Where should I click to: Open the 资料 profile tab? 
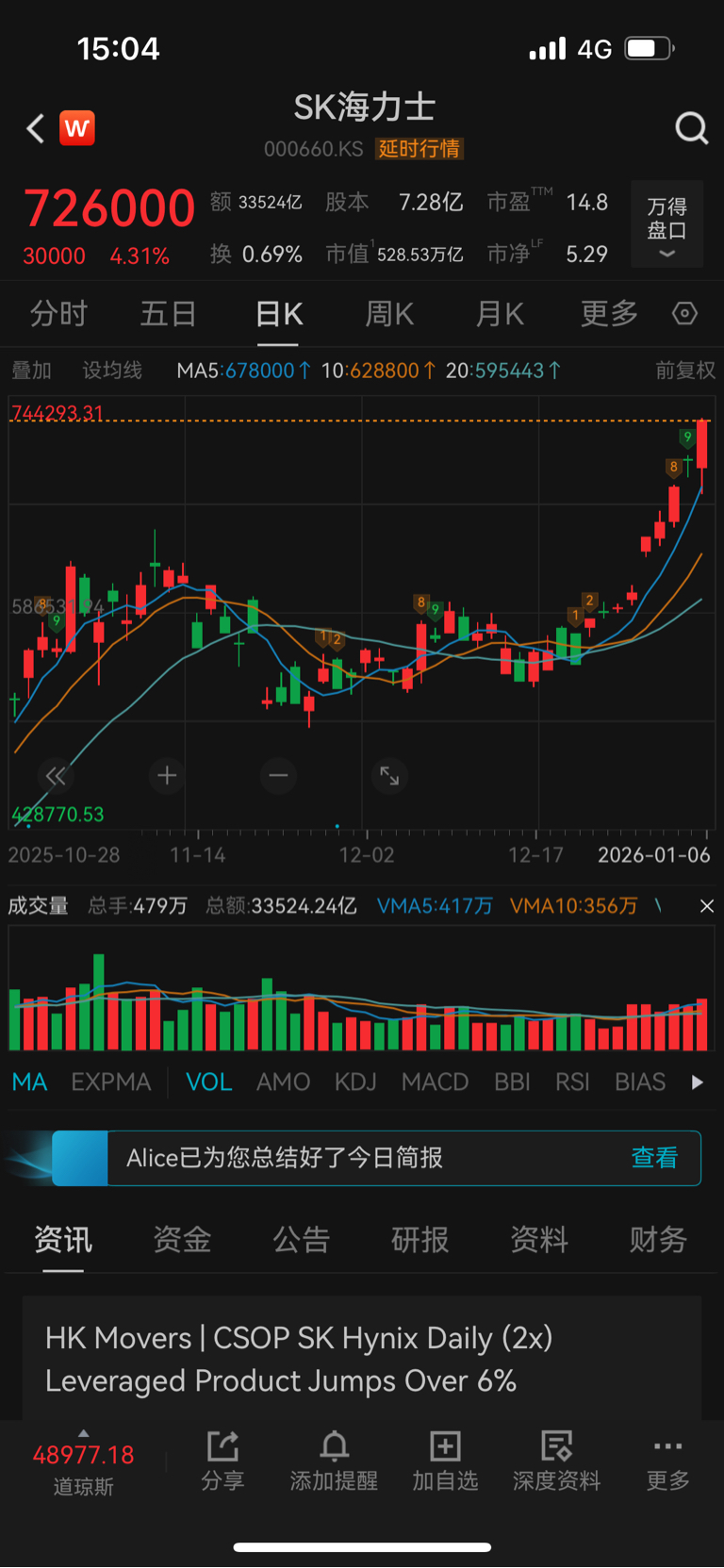point(538,1240)
